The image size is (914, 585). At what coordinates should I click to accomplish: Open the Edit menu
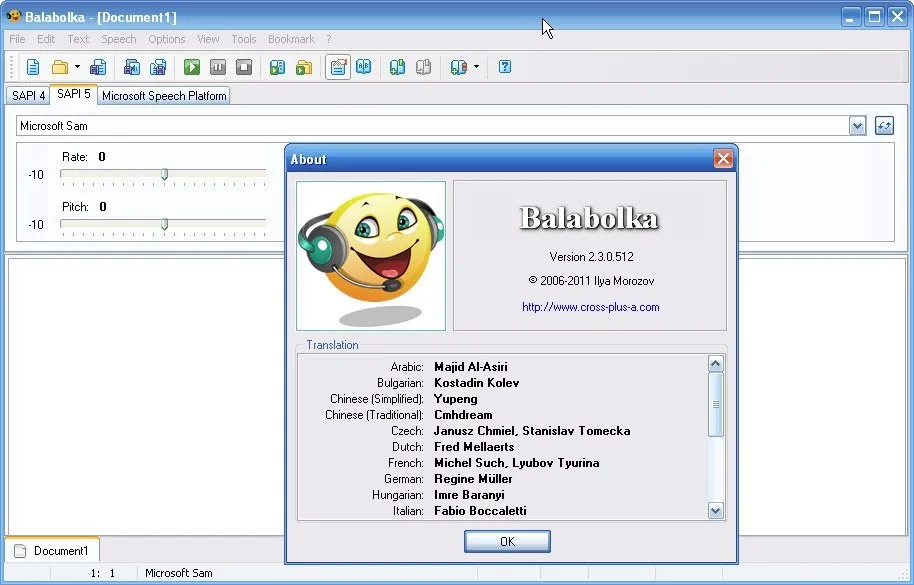[46, 39]
